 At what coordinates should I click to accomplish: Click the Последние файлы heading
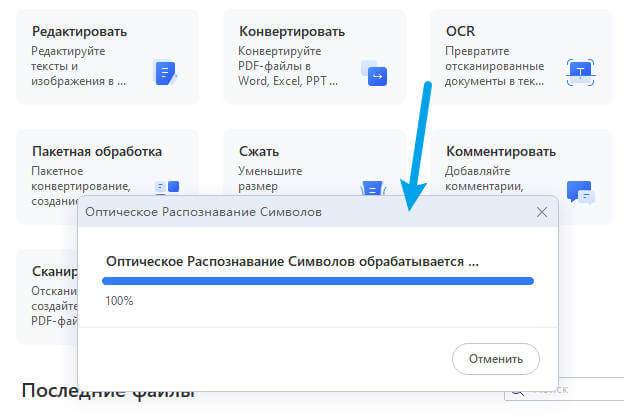[x=108, y=390]
